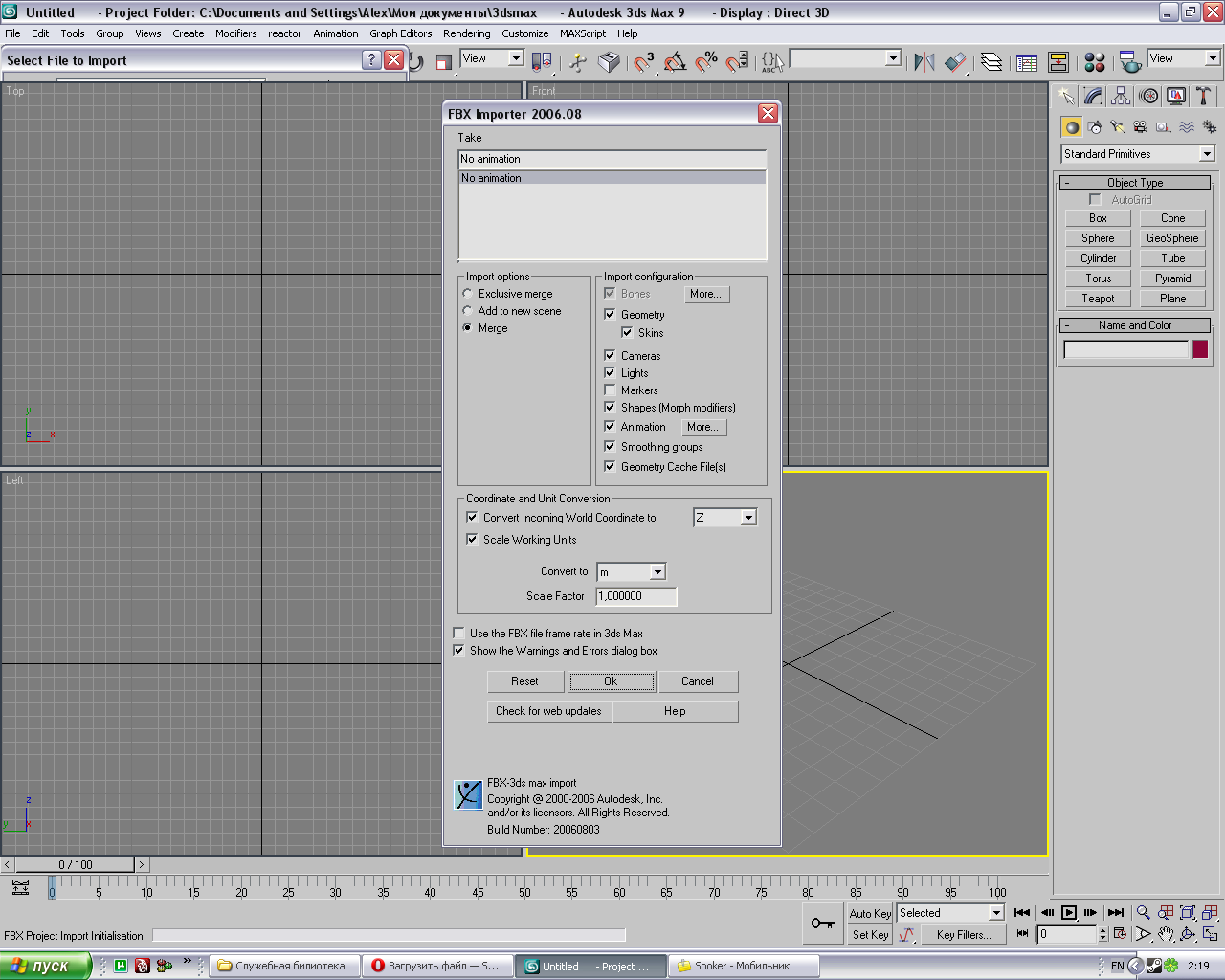The image size is (1225, 980).
Task: Open the Rendering menu
Action: coord(466,33)
